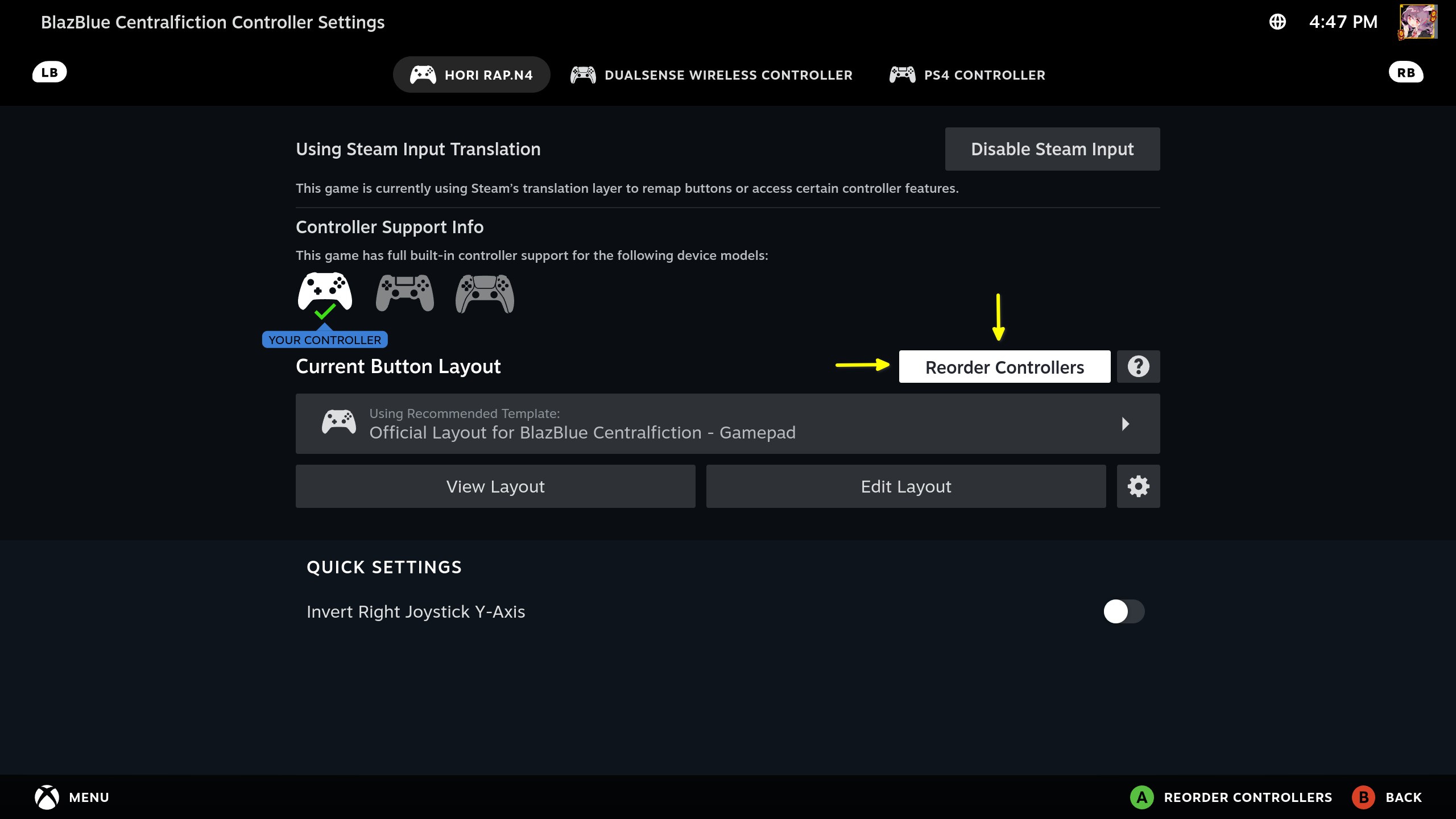Open layout settings gear icon
The image size is (1456, 819).
point(1138,486)
